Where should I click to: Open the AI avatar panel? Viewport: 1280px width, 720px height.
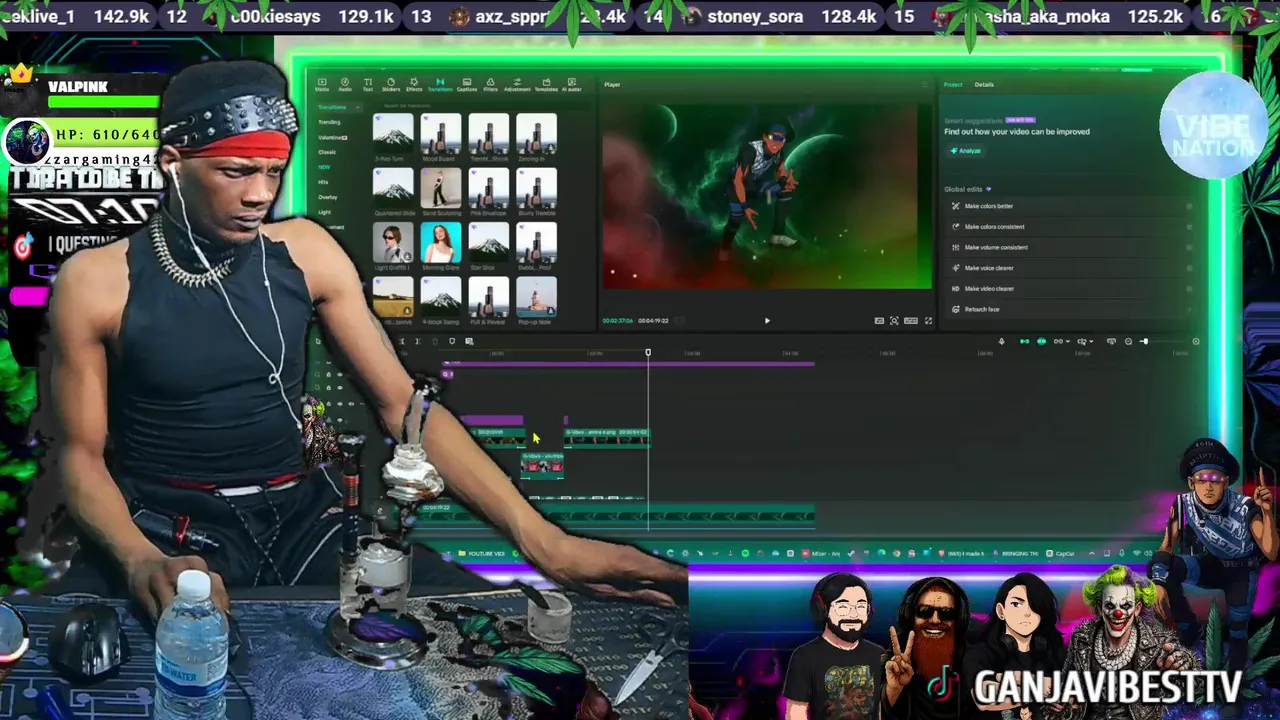pyautogui.click(x=571, y=84)
